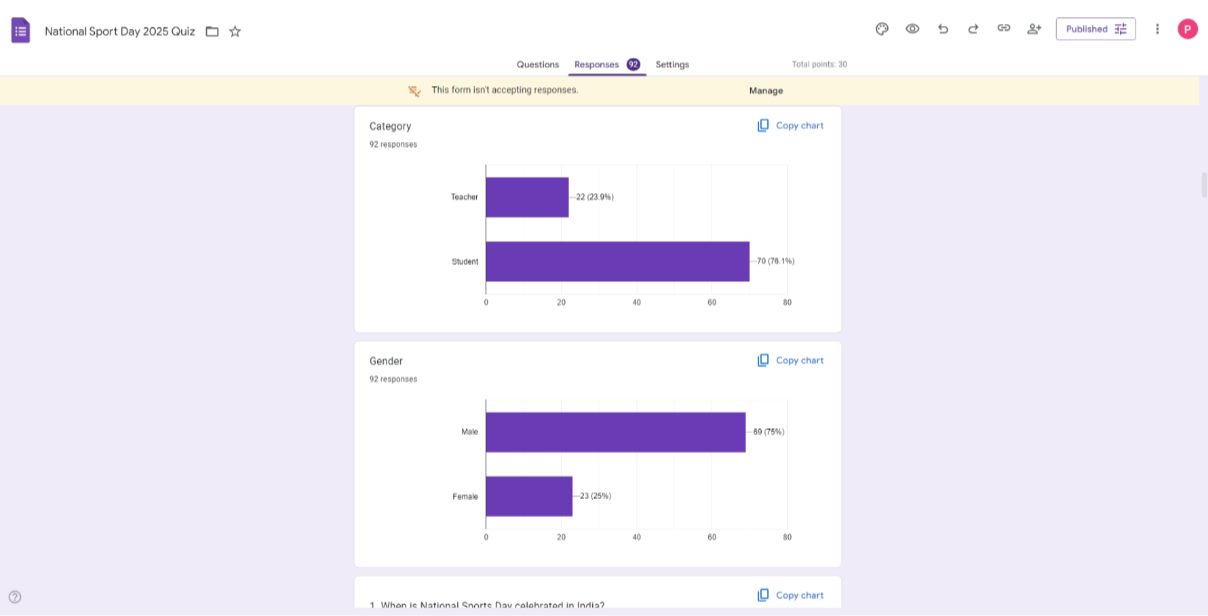Viewport: 1208px width, 616px height.
Task: Click the '70 (76.1%)' value label
Action: tap(776, 261)
